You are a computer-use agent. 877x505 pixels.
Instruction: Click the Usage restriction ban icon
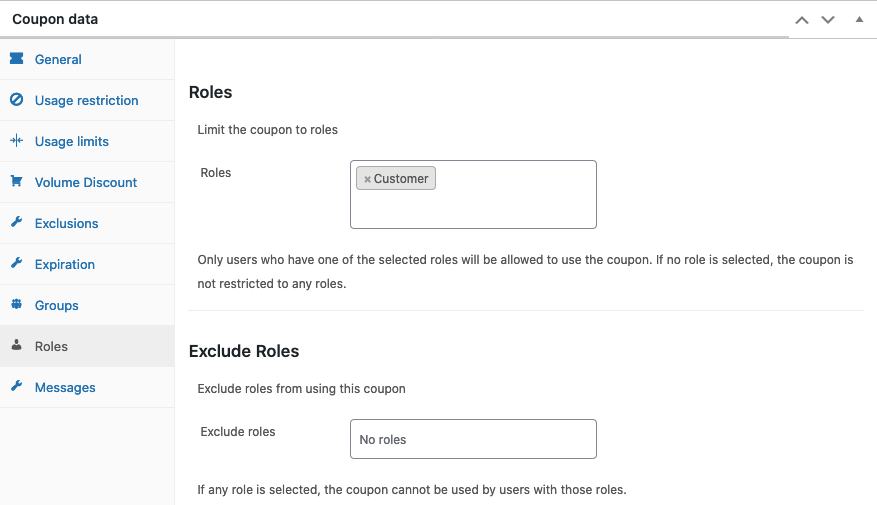point(17,100)
